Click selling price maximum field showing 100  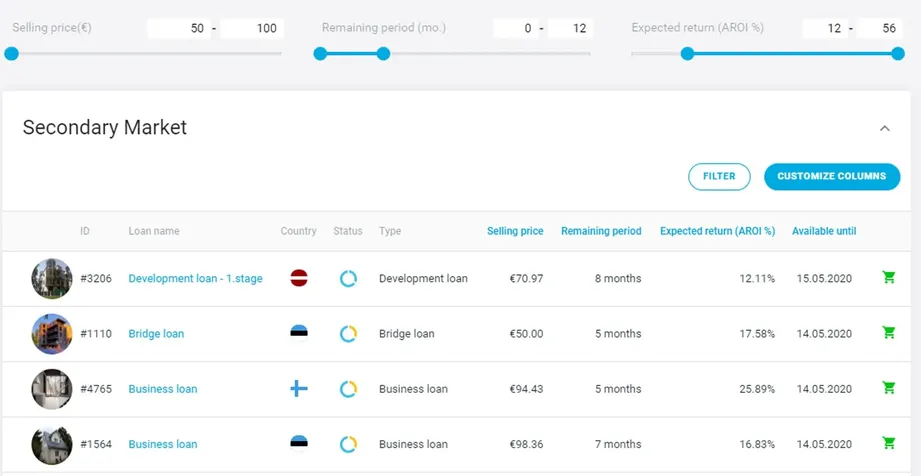pos(252,28)
